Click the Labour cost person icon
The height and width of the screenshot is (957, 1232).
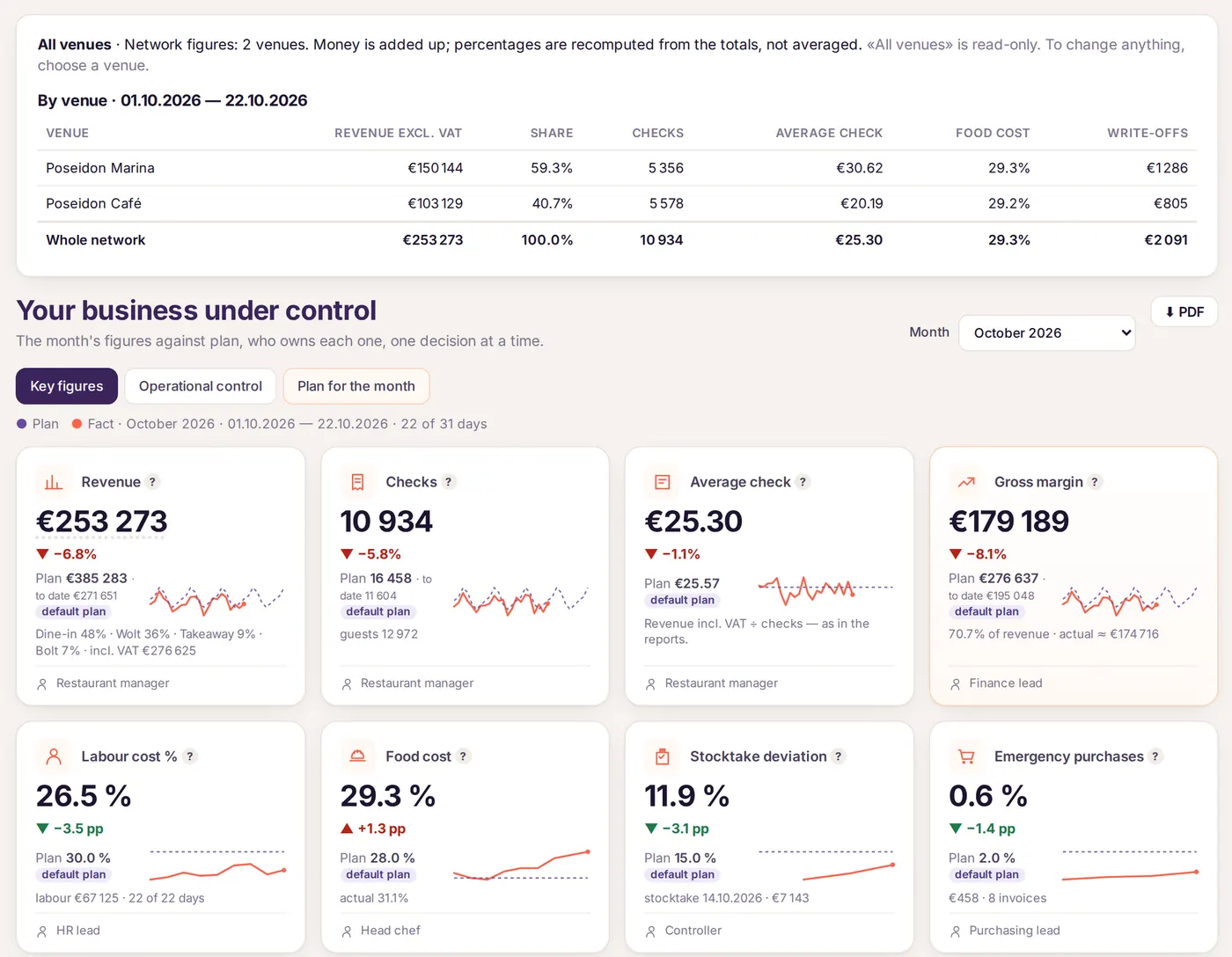point(54,756)
